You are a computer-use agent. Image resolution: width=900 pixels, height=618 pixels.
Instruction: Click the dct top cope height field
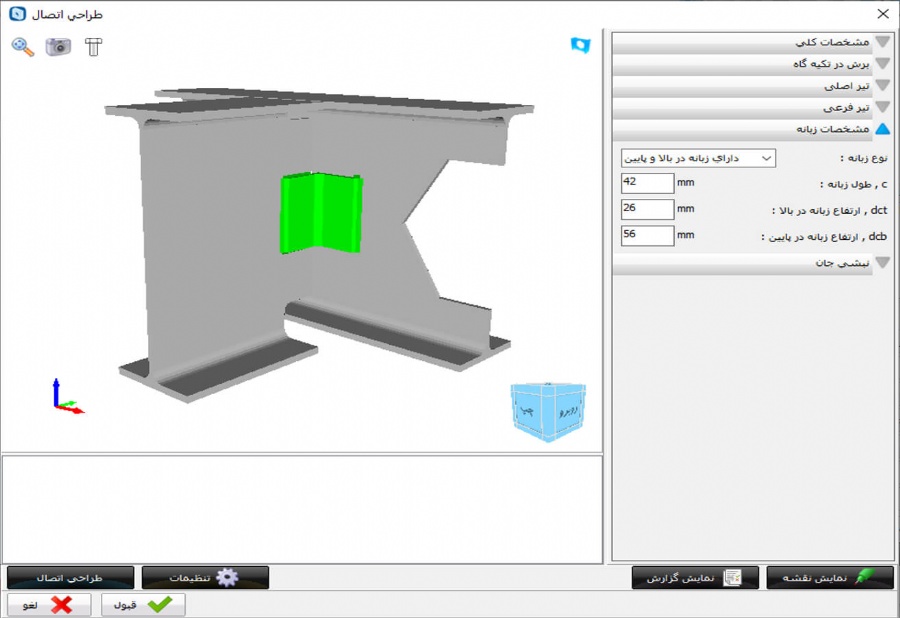tap(646, 209)
